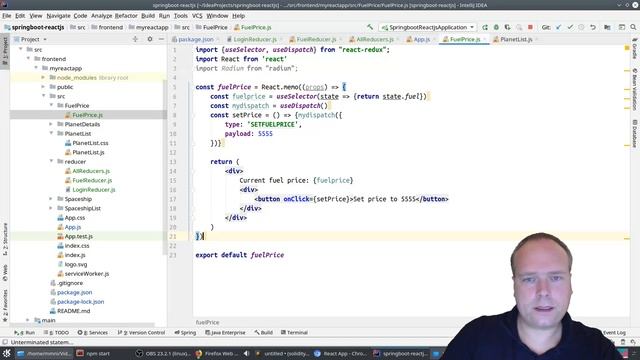
Task: Expand the public folder
Action: click(43, 87)
